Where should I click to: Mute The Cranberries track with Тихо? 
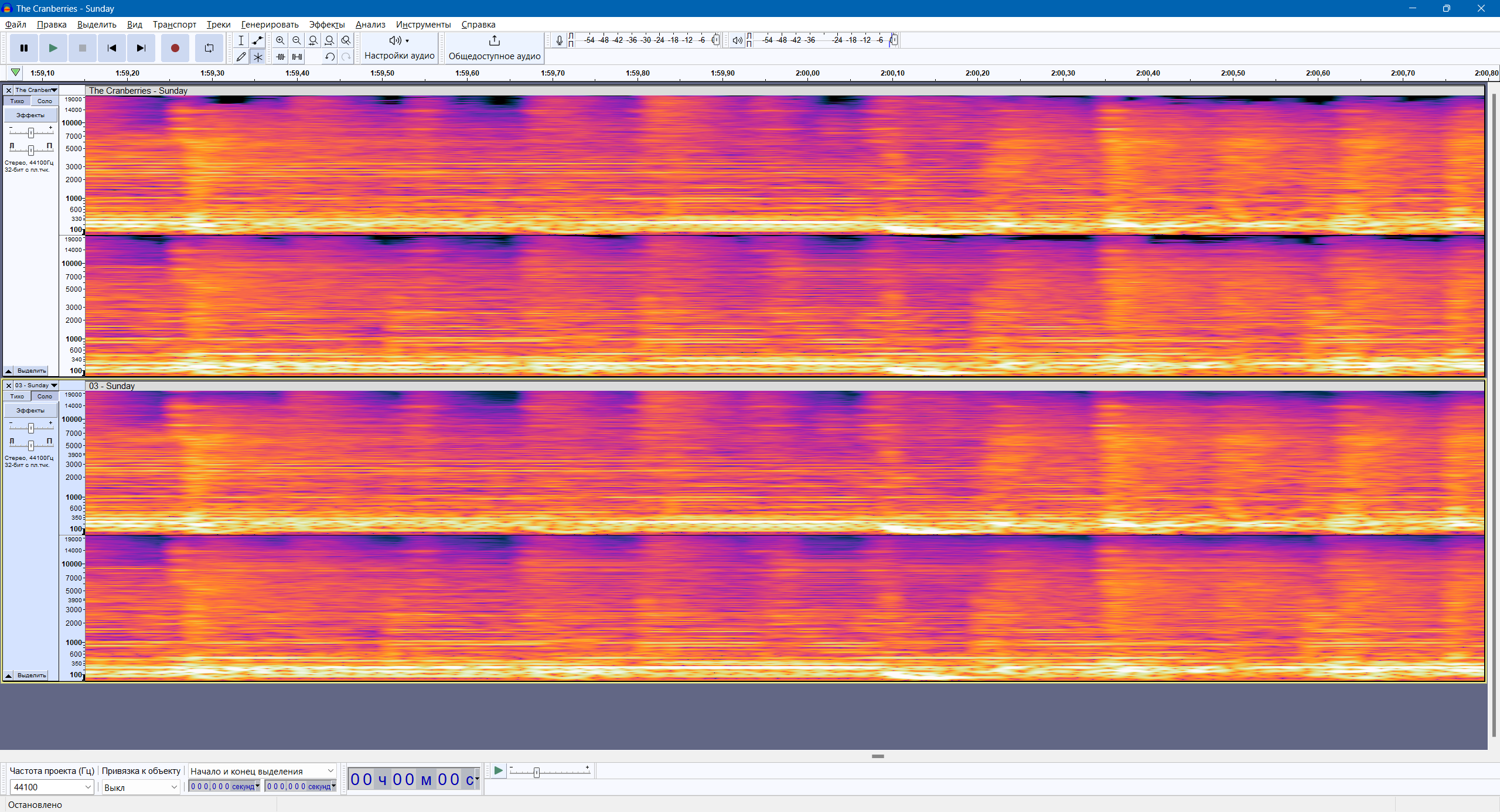[x=17, y=101]
